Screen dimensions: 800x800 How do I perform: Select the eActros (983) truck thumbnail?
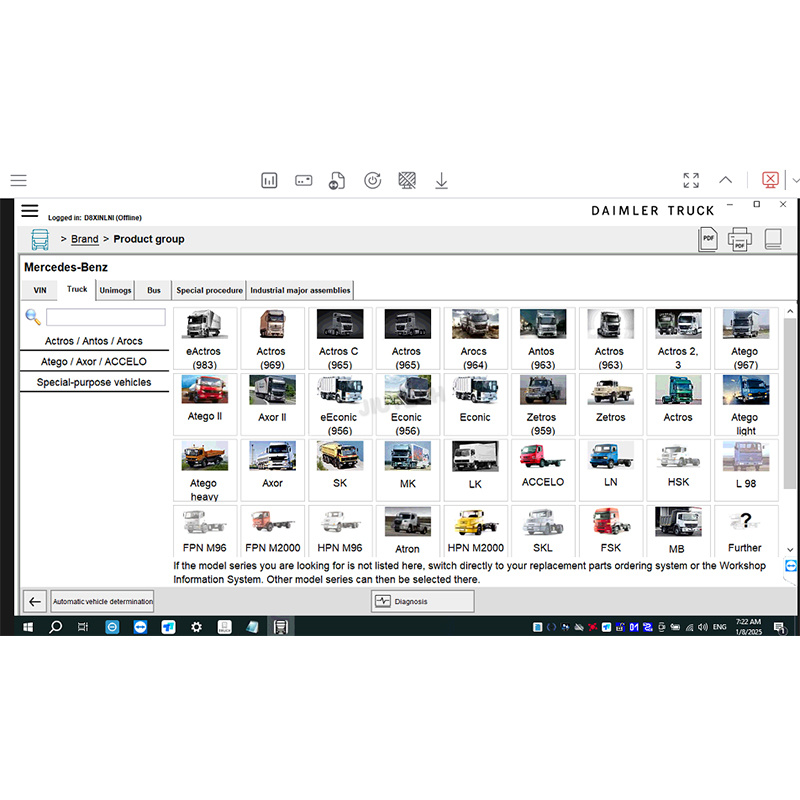coord(203,338)
